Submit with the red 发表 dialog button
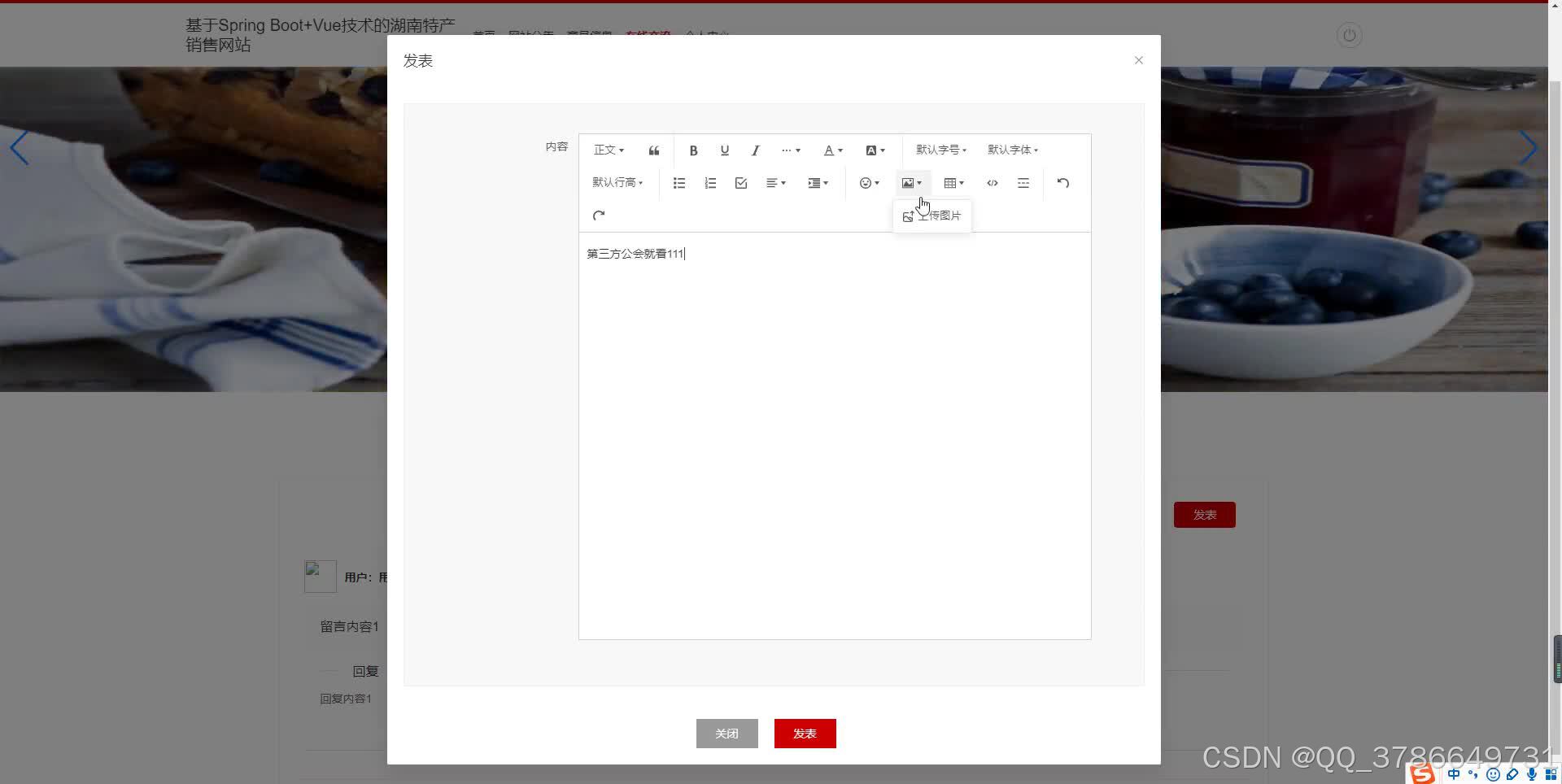The image size is (1562, 784). [805, 734]
